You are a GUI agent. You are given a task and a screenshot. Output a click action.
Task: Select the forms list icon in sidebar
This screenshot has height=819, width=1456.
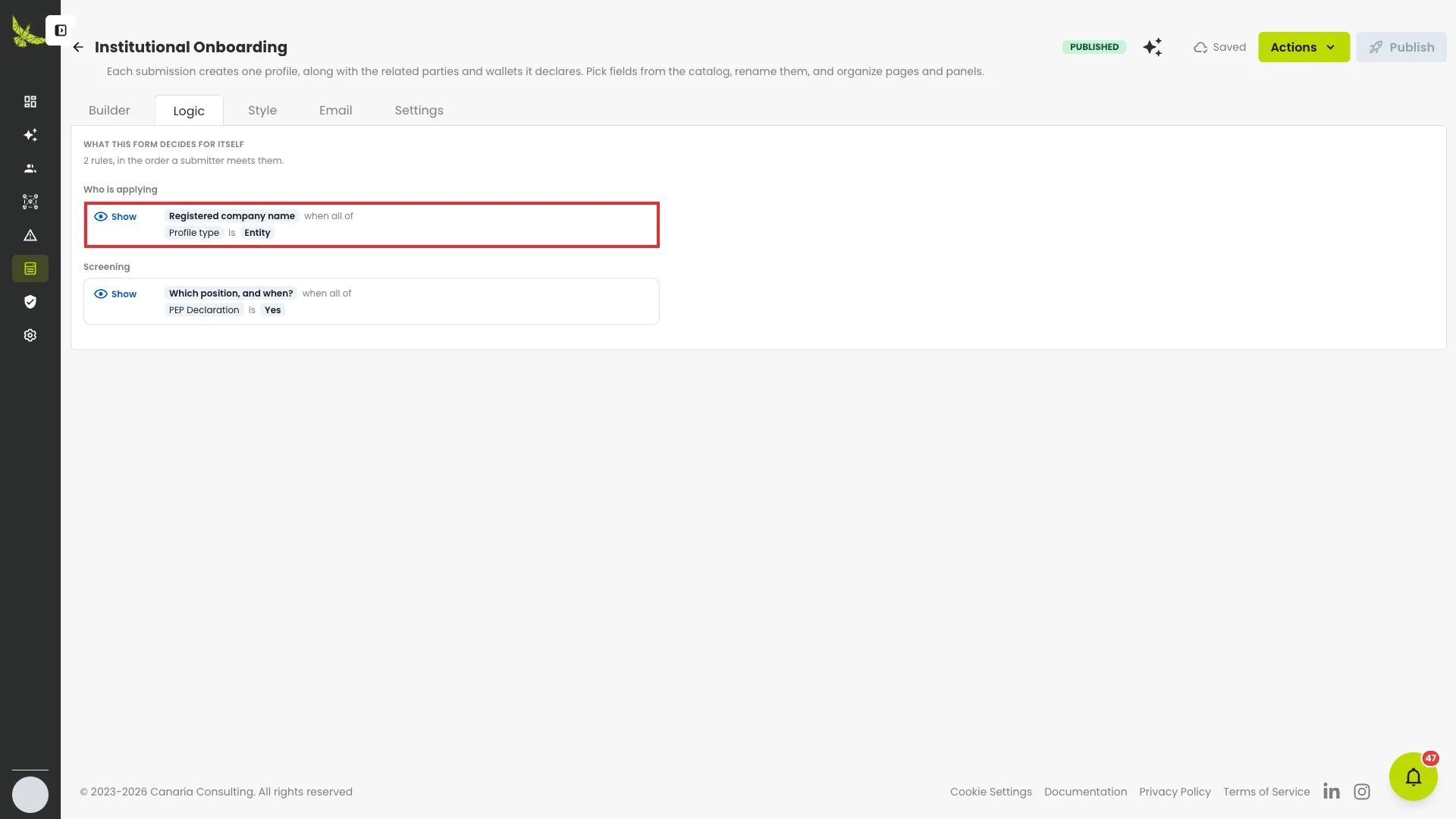click(x=30, y=268)
